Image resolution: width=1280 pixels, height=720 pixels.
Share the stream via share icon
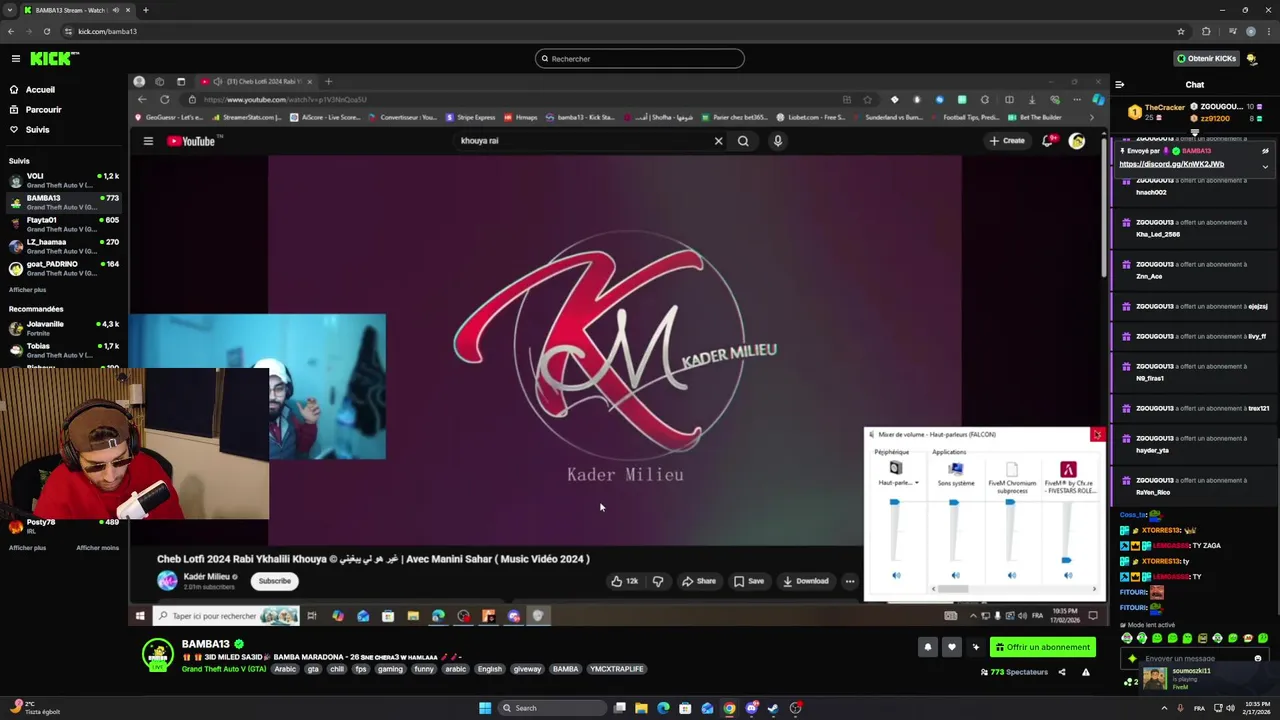click(x=1062, y=672)
